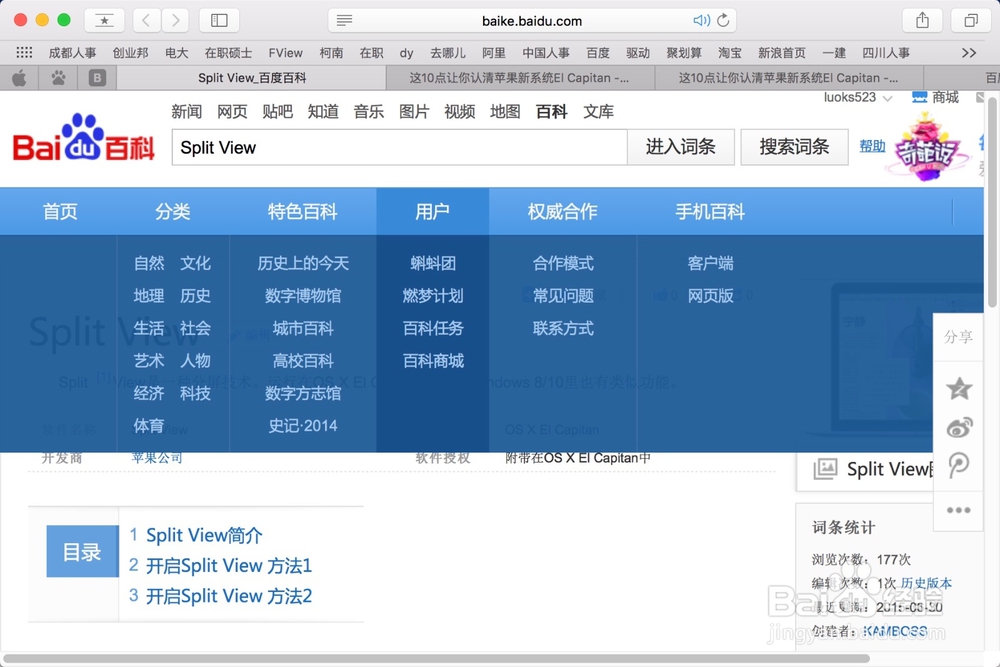The height and width of the screenshot is (667, 1000).
Task: Show the Safari sidebar icon
Action: (218, 19)
